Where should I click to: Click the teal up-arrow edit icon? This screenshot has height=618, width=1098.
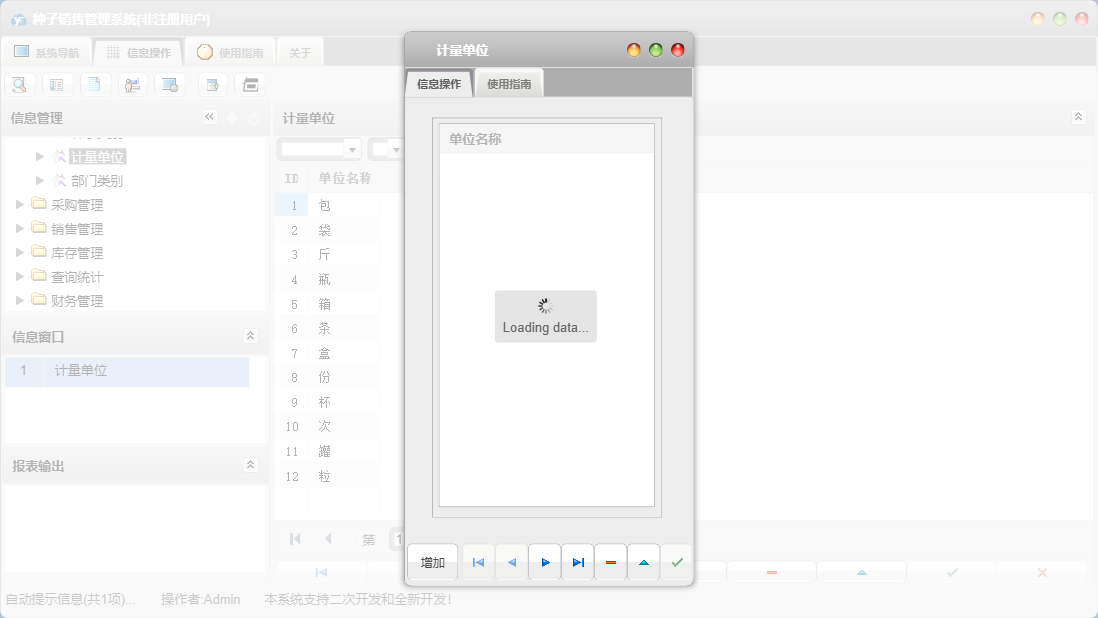coord(644,563)
